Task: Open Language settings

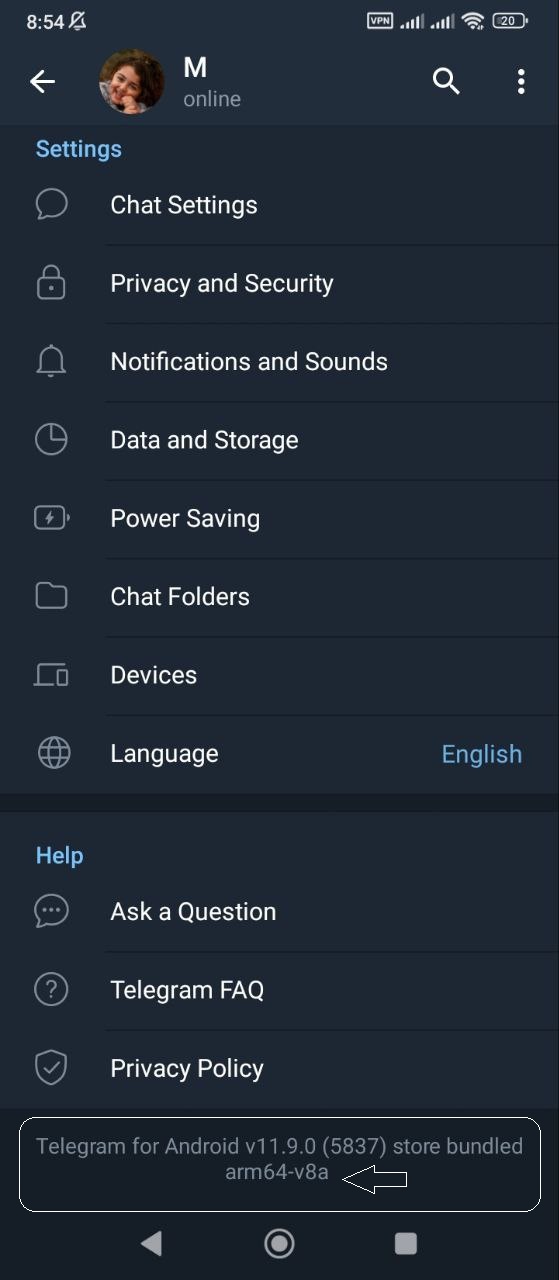Action: pyautogui.click(x=280, y=754)
